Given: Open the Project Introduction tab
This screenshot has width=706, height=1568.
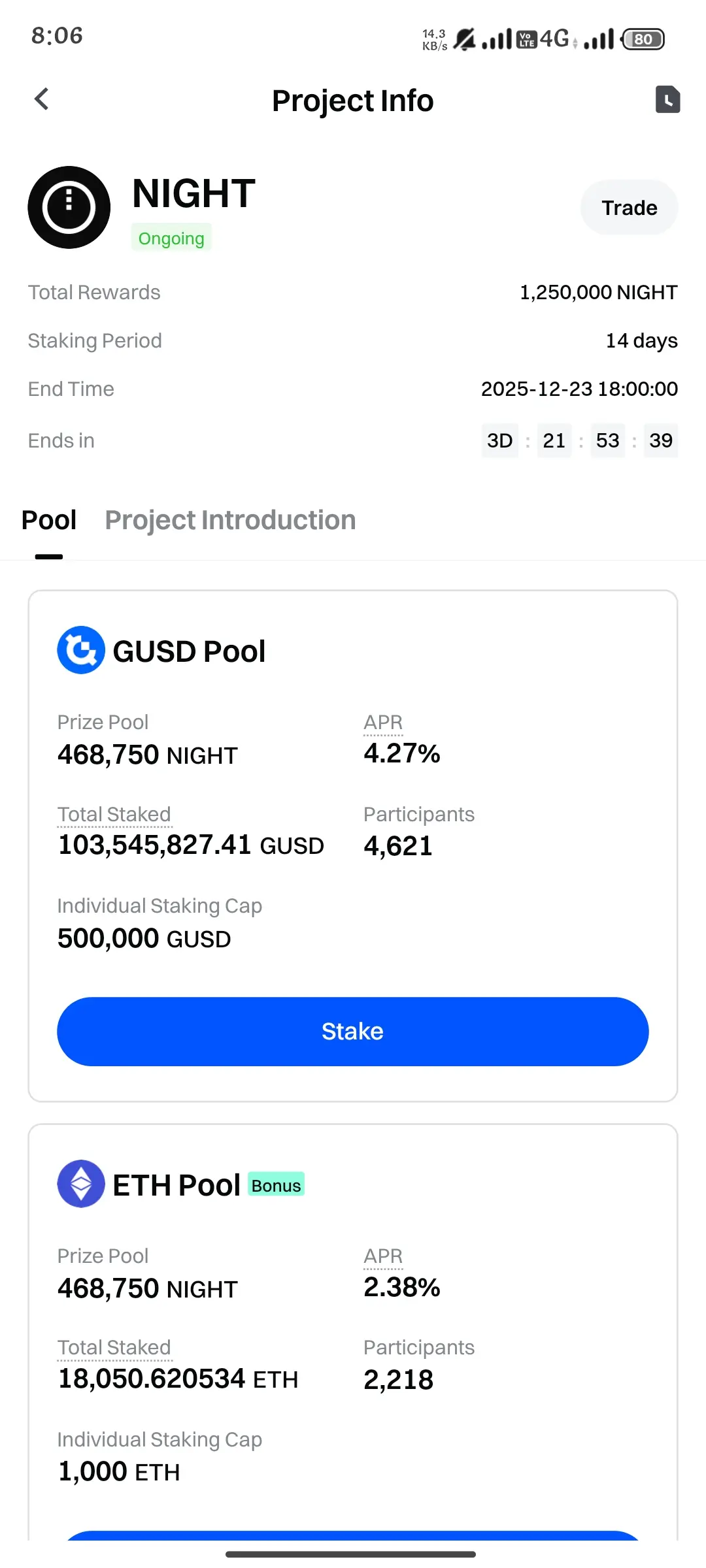Looking at the screenshot, I should (230, 521).
